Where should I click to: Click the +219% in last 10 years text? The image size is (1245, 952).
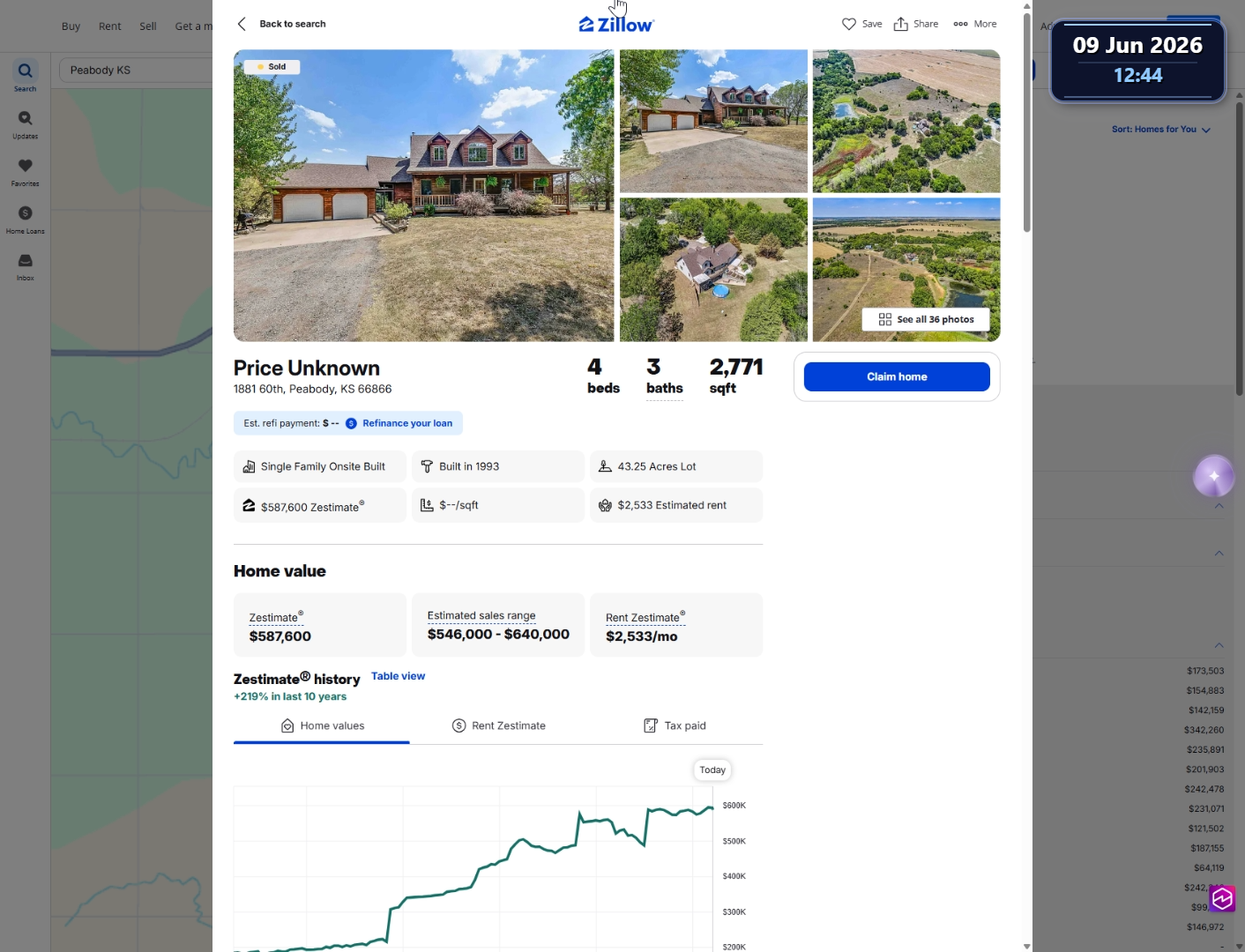(290, 696)
